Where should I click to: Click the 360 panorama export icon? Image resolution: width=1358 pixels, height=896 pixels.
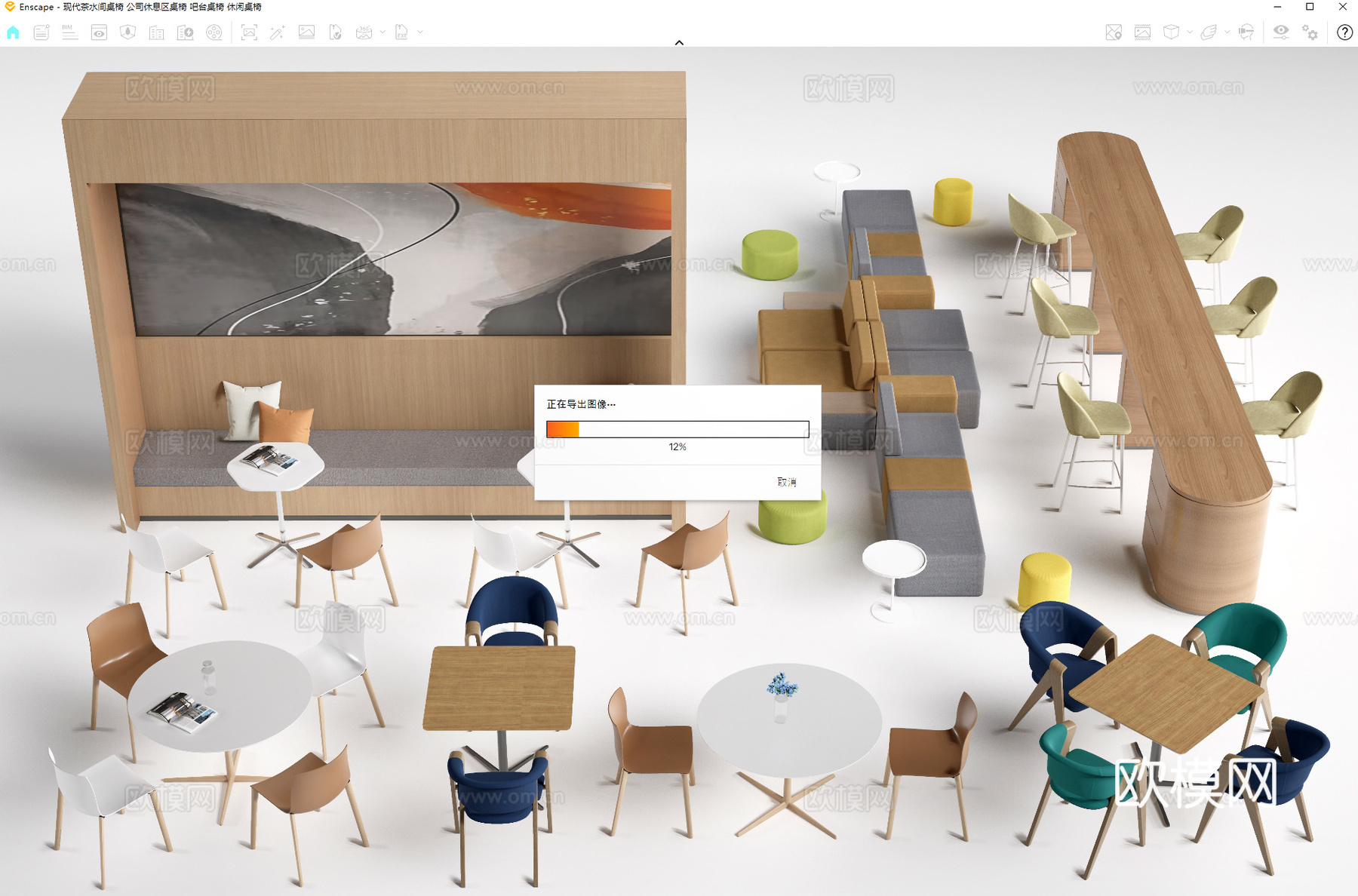364,32
